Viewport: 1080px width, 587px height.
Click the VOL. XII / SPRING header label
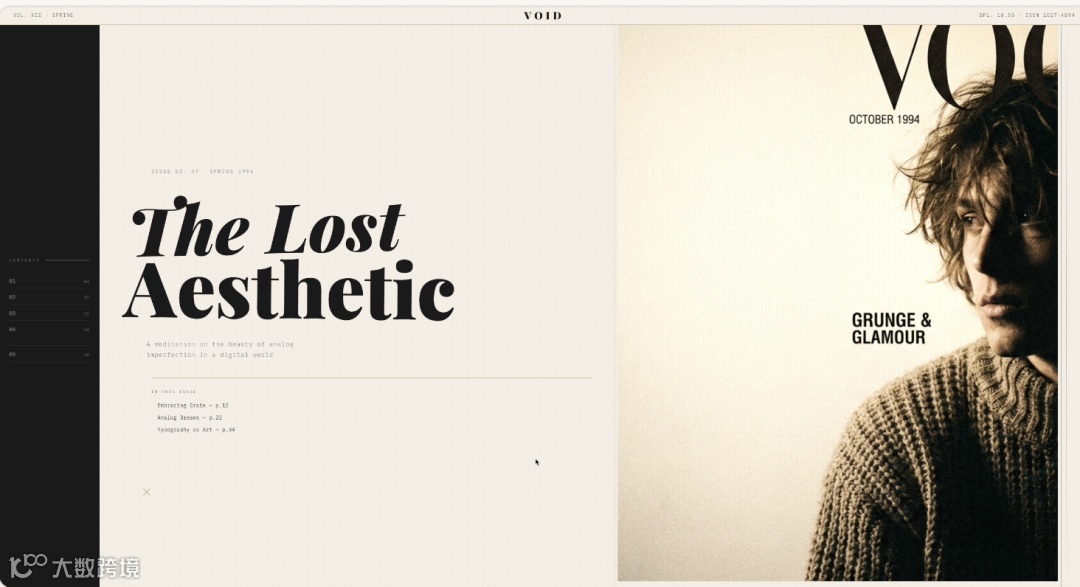(x=43, y=14)
